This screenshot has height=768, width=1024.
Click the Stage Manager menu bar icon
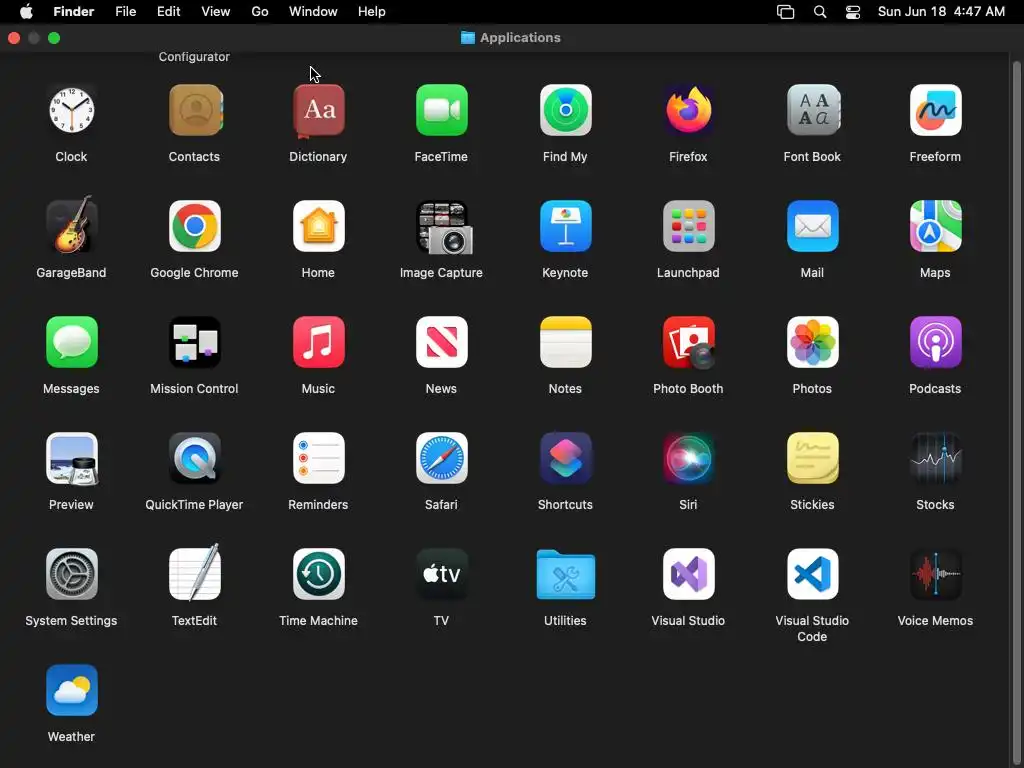coord(786,12)
